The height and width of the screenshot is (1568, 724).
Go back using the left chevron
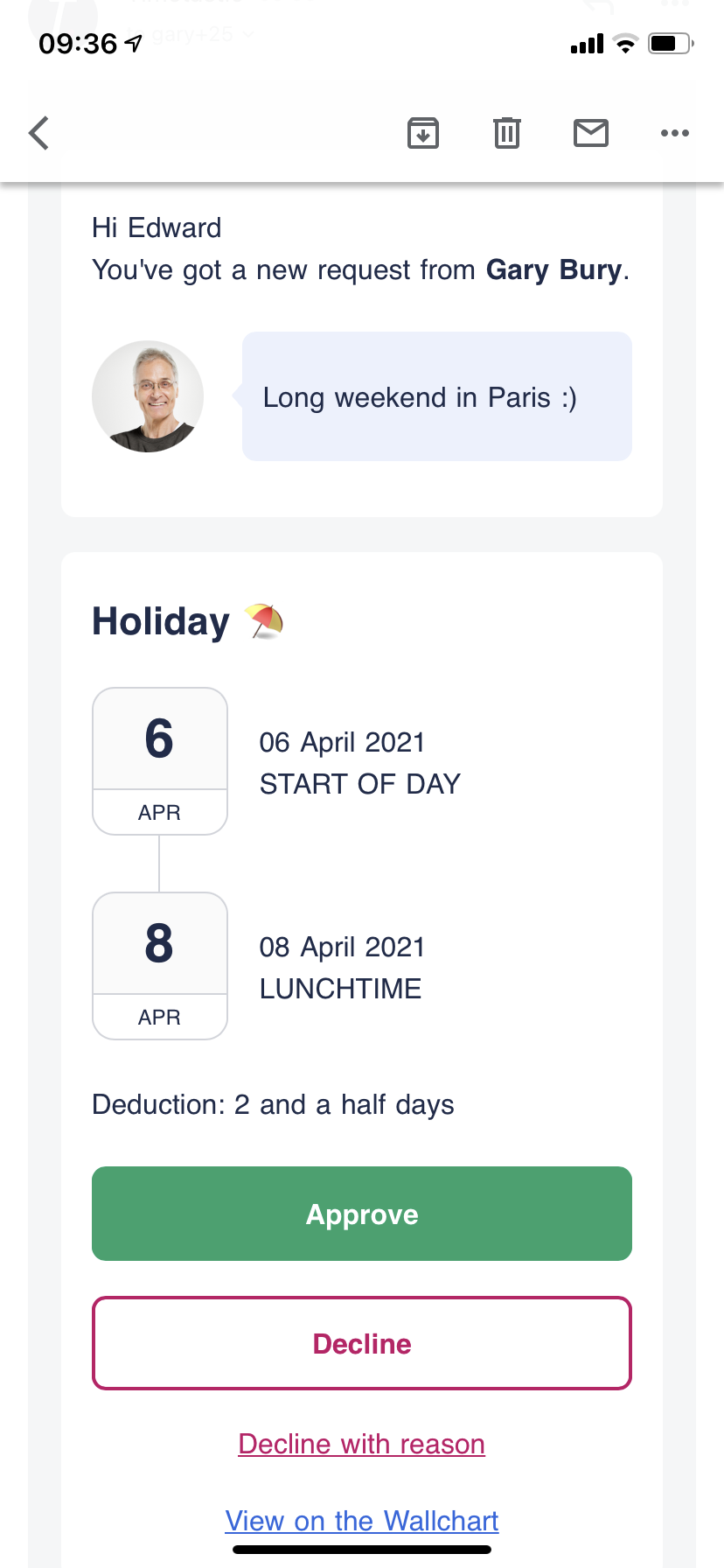(x=39, y=133)
